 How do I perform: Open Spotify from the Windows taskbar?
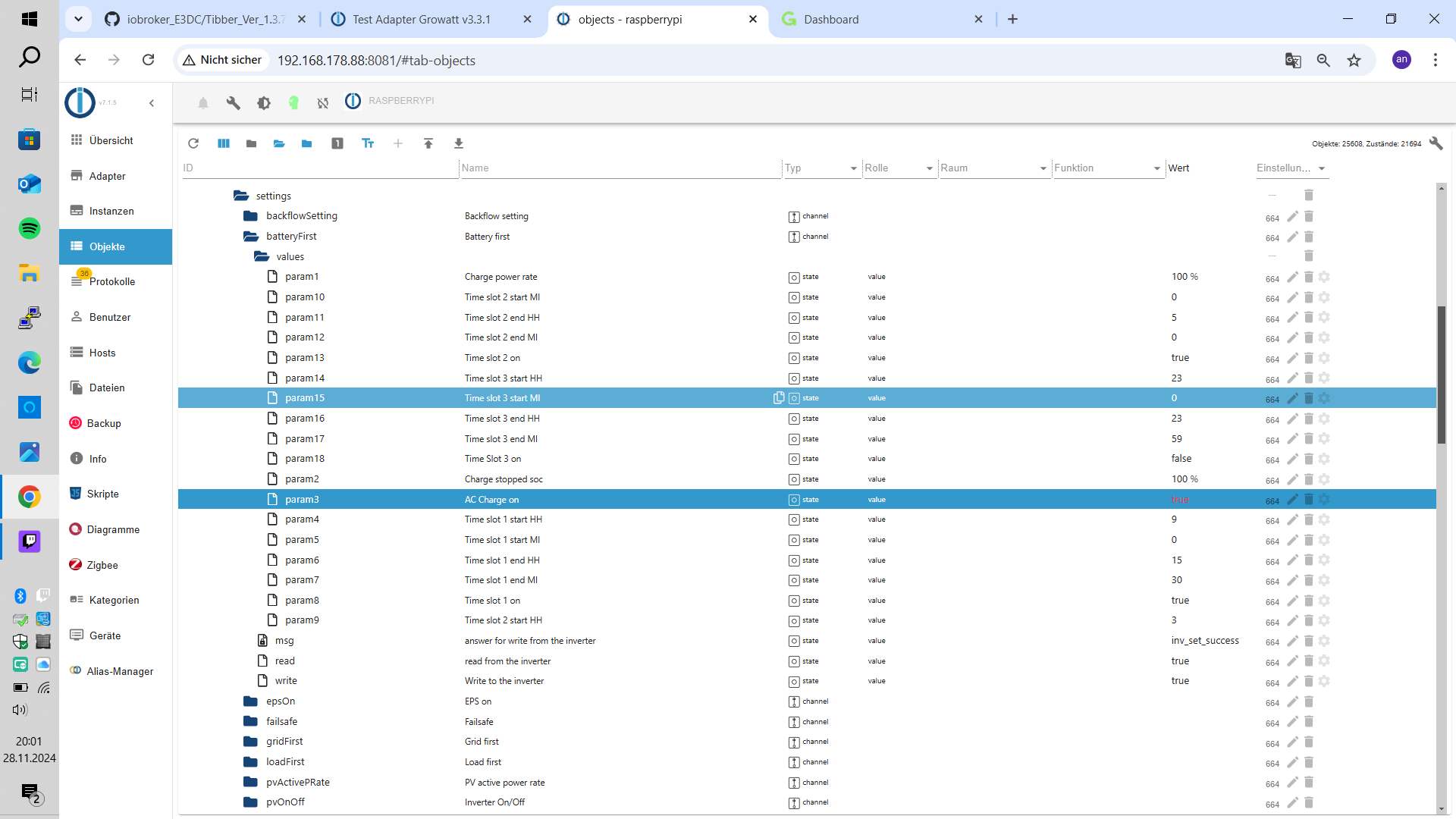[29, 228]
